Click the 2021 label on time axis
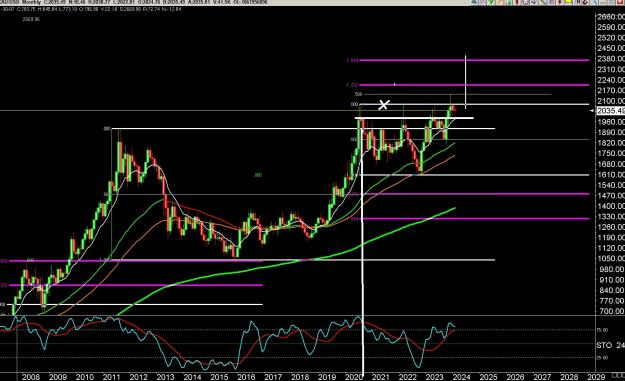 381,377
